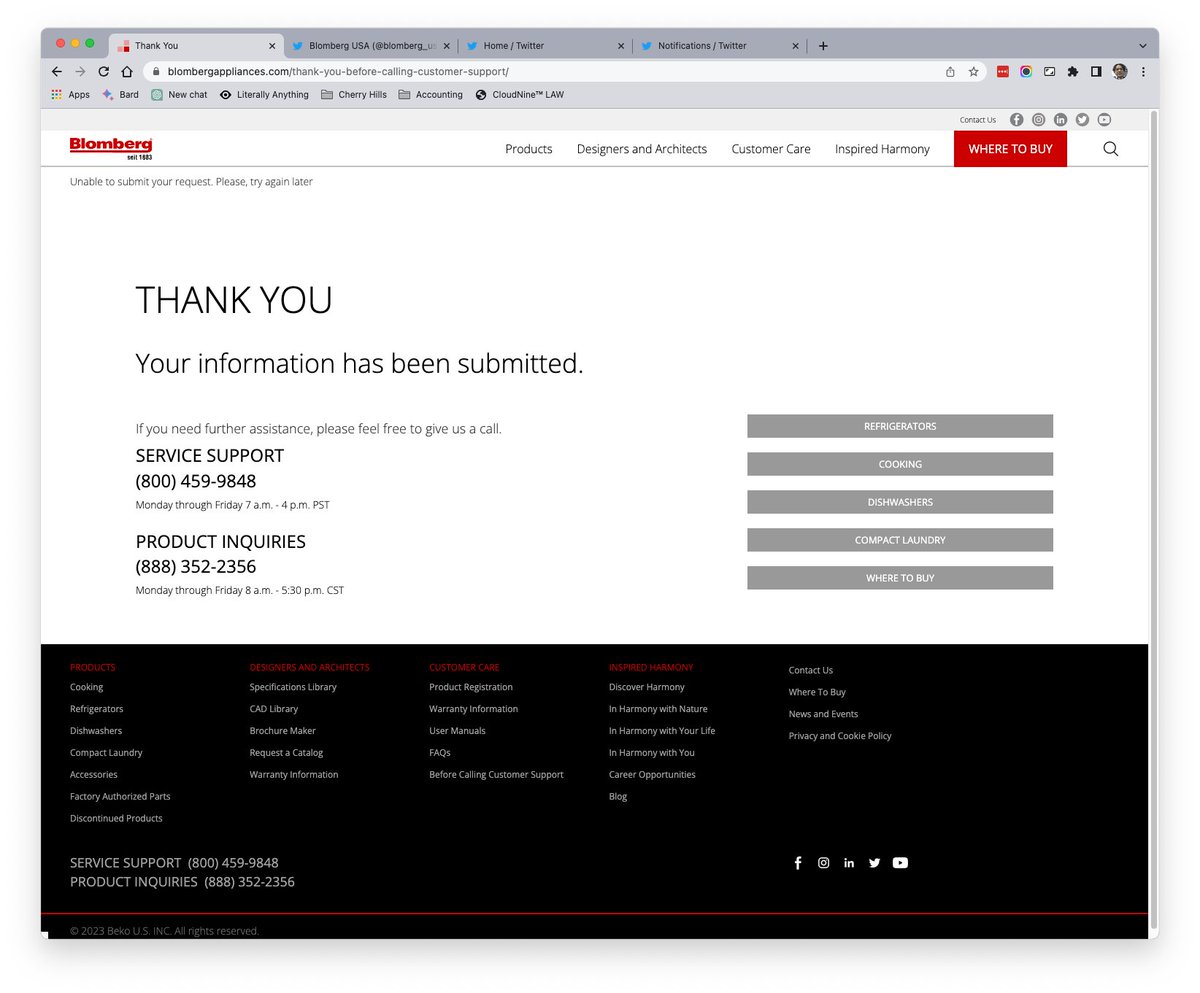The width and height of the screenshot is (1200, 993).
Task: Switch to Notifications / Twitter tab
Action: coord(720,46)
